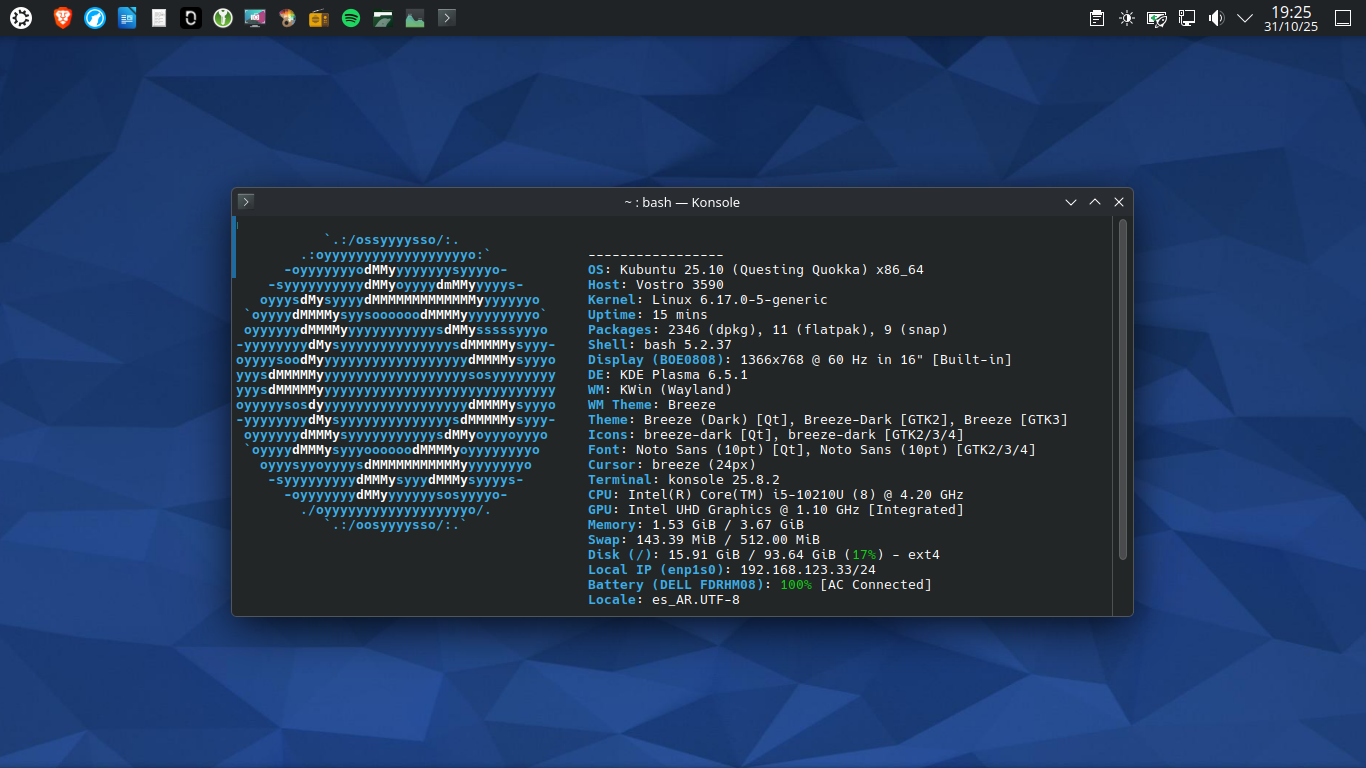Launch Spotify from the task manager

click(x=350, y=18)
